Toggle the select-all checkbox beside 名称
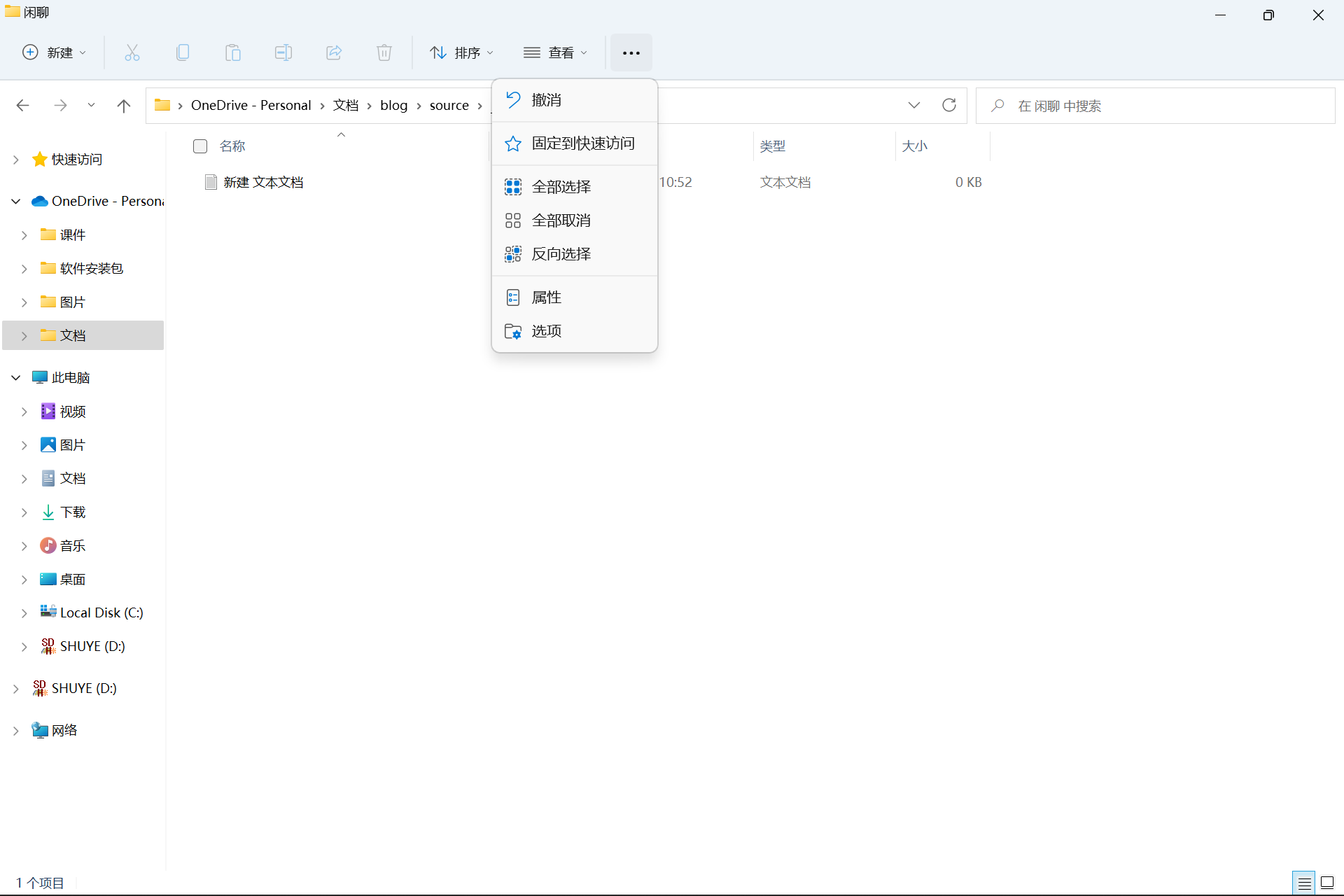This screenshot has height=896, width=1344. (x=200, y=146)
